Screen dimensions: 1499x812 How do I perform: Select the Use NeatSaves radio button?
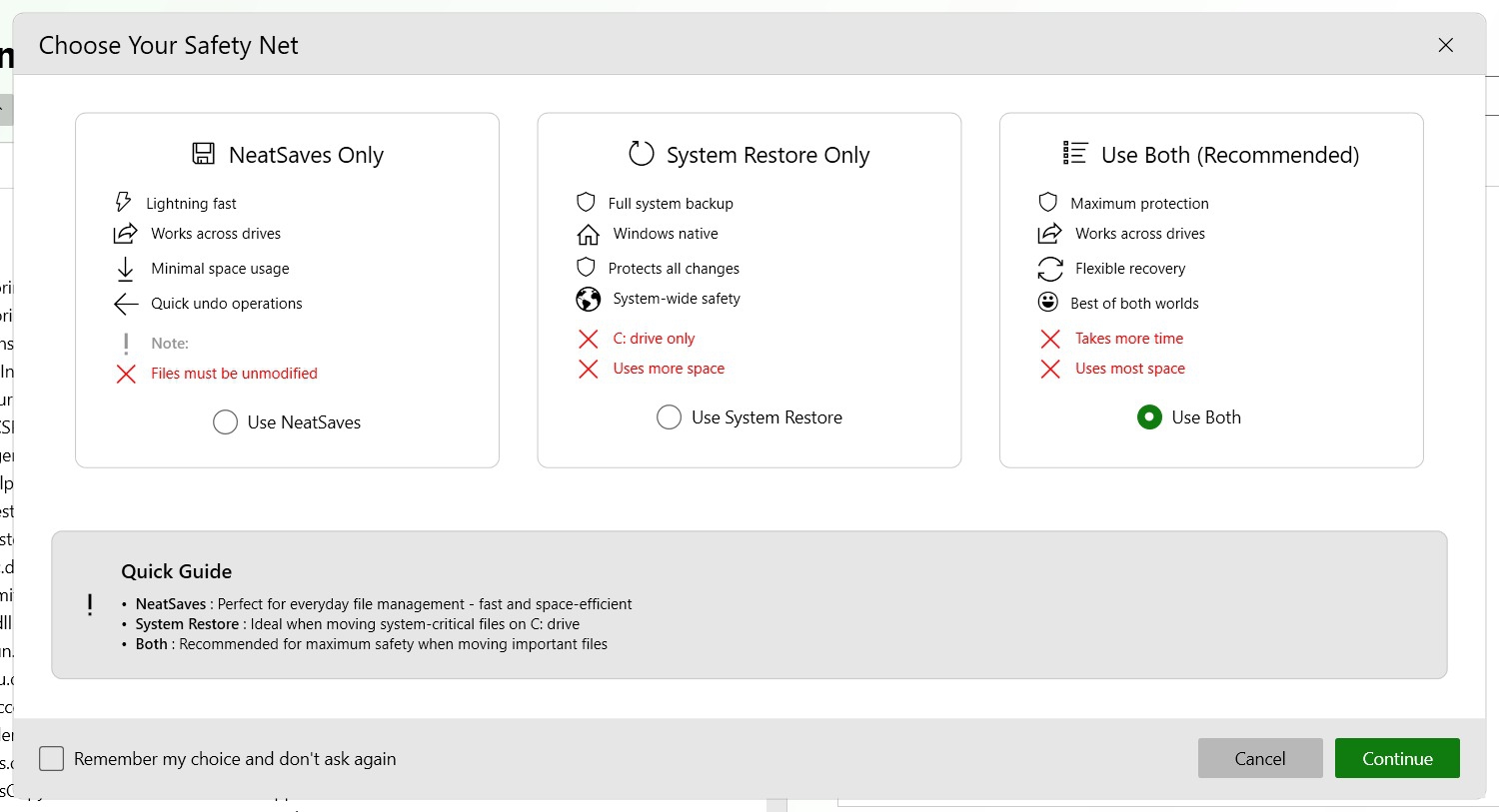(x=226, y=422)
